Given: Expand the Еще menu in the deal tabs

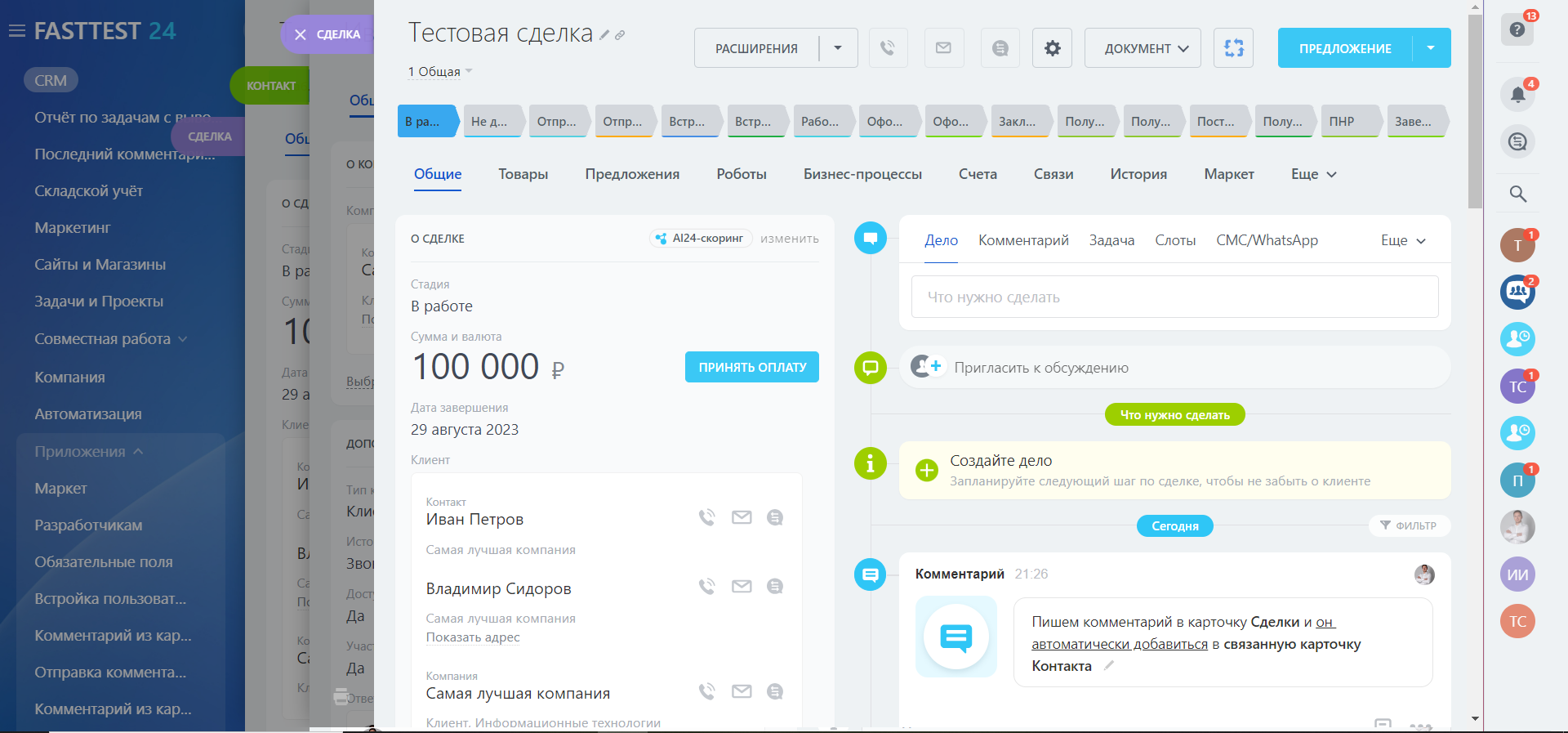Looking at the screenshot, I should (1313, 174).
